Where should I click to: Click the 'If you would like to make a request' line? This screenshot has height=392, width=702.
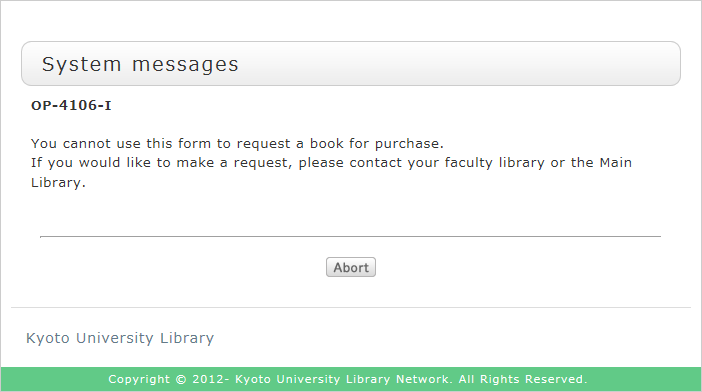(x=331, y=163)
